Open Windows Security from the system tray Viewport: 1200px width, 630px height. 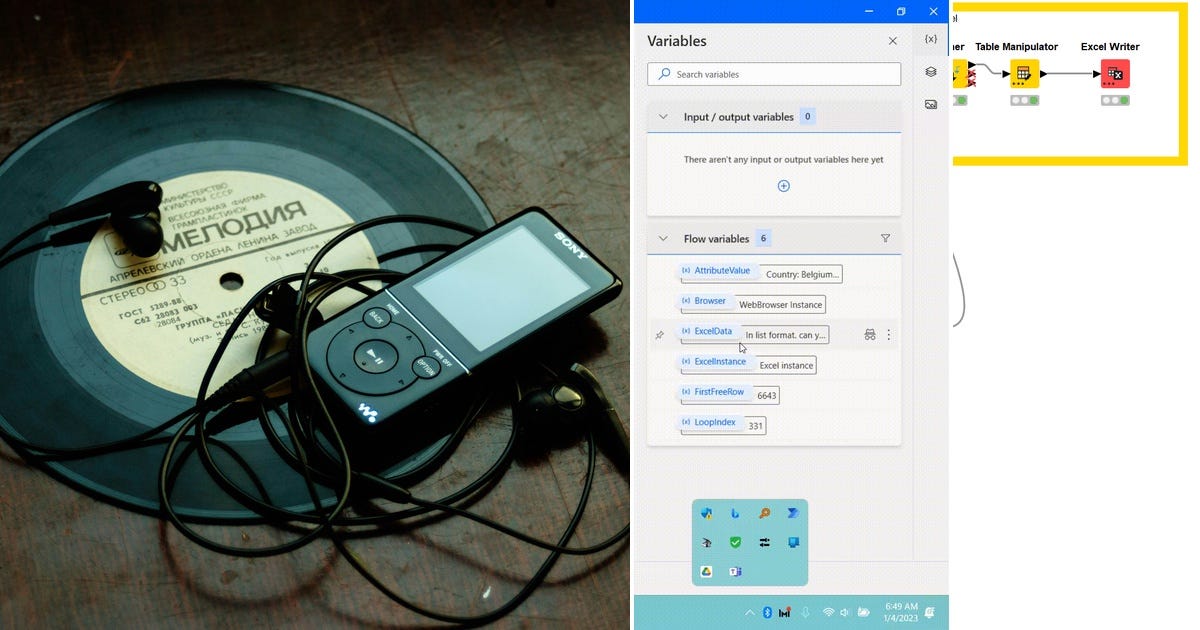[736, 542]
